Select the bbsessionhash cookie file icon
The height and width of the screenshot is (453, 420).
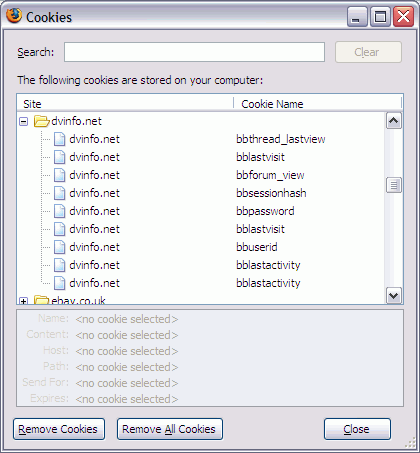coord(60,193)
